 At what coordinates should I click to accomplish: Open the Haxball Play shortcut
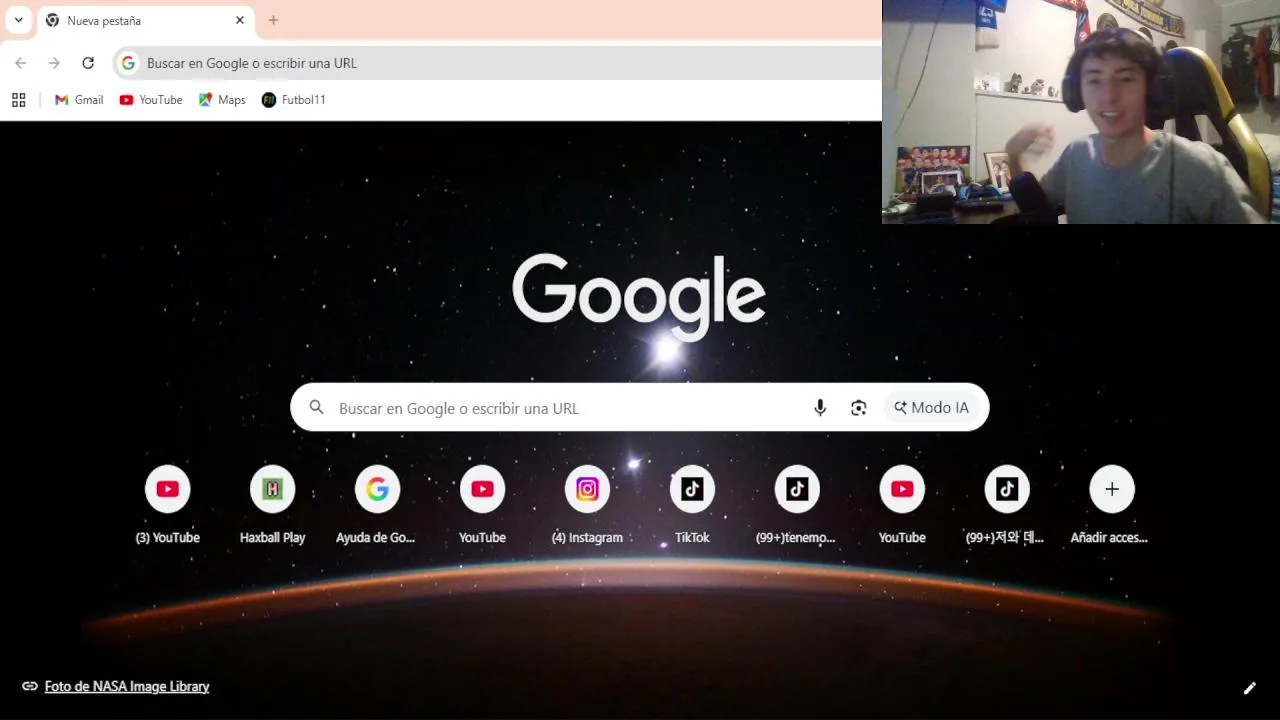tap(273, 506)
